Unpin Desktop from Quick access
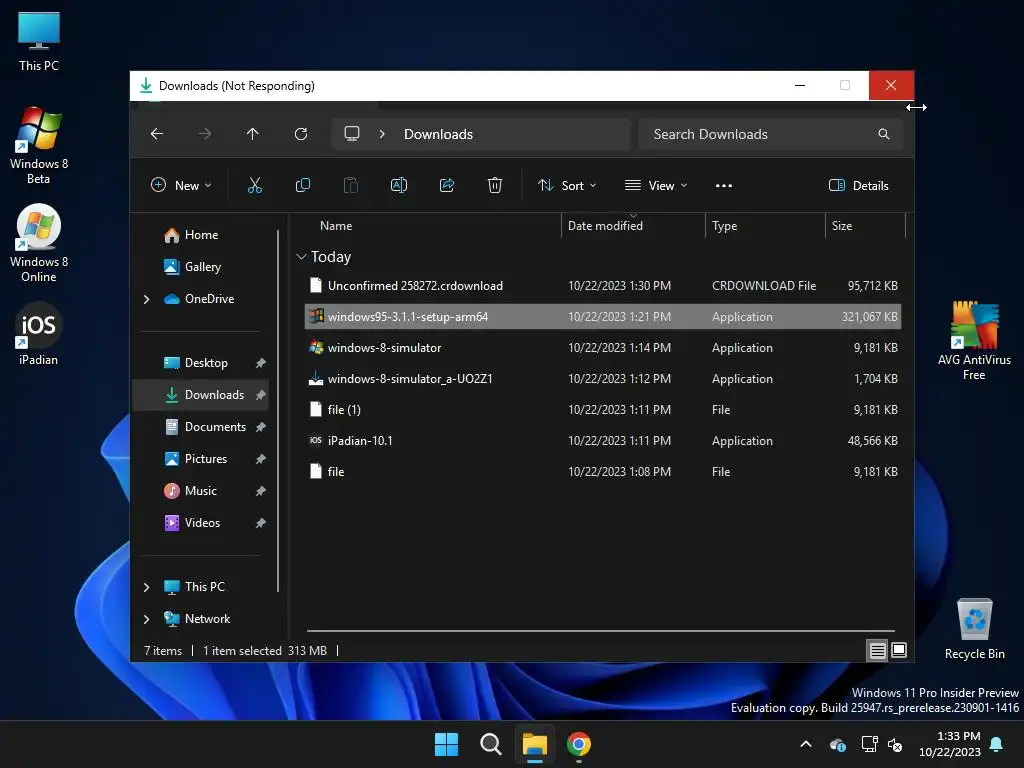Viewport: 1024px width, 768px height. (261, 363)
